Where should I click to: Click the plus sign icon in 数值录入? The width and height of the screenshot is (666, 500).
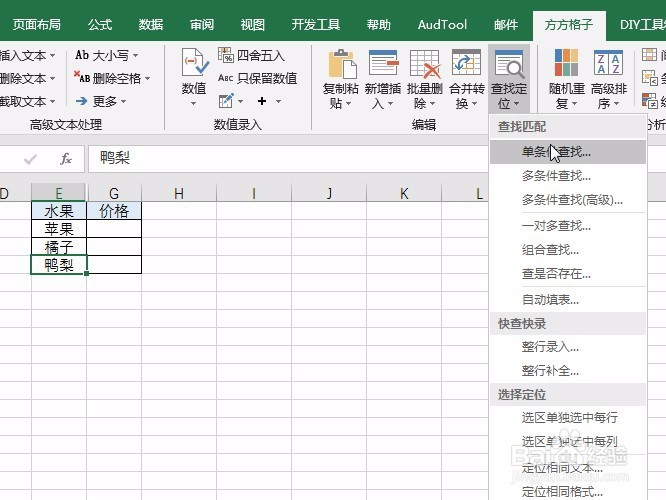point(262,101)
